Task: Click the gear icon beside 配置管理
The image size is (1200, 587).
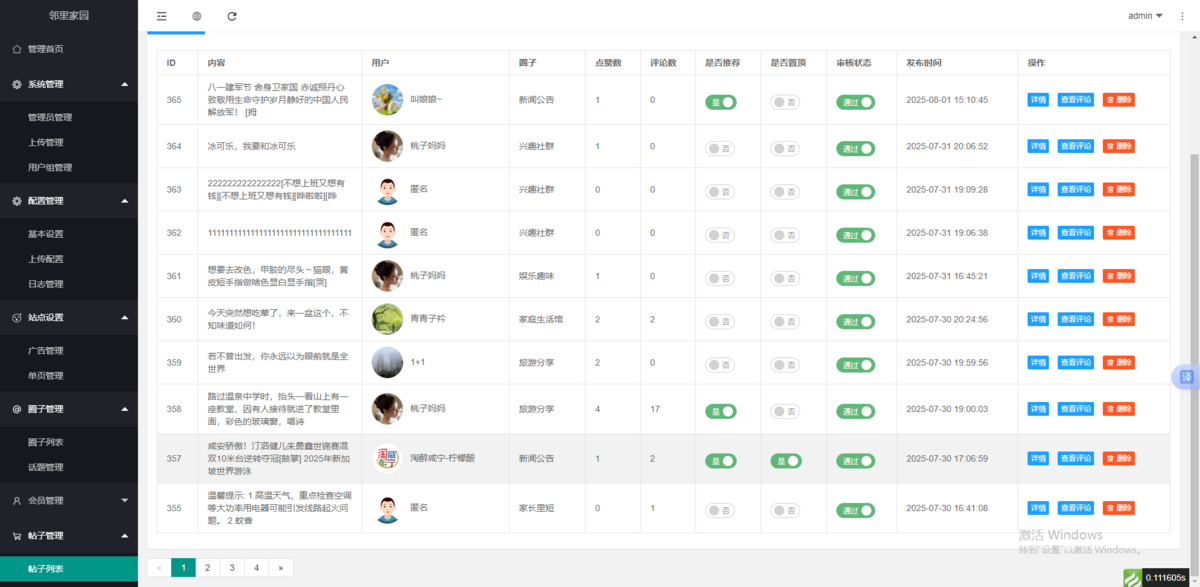Action: pyautogui.click(x=16, y=201)
